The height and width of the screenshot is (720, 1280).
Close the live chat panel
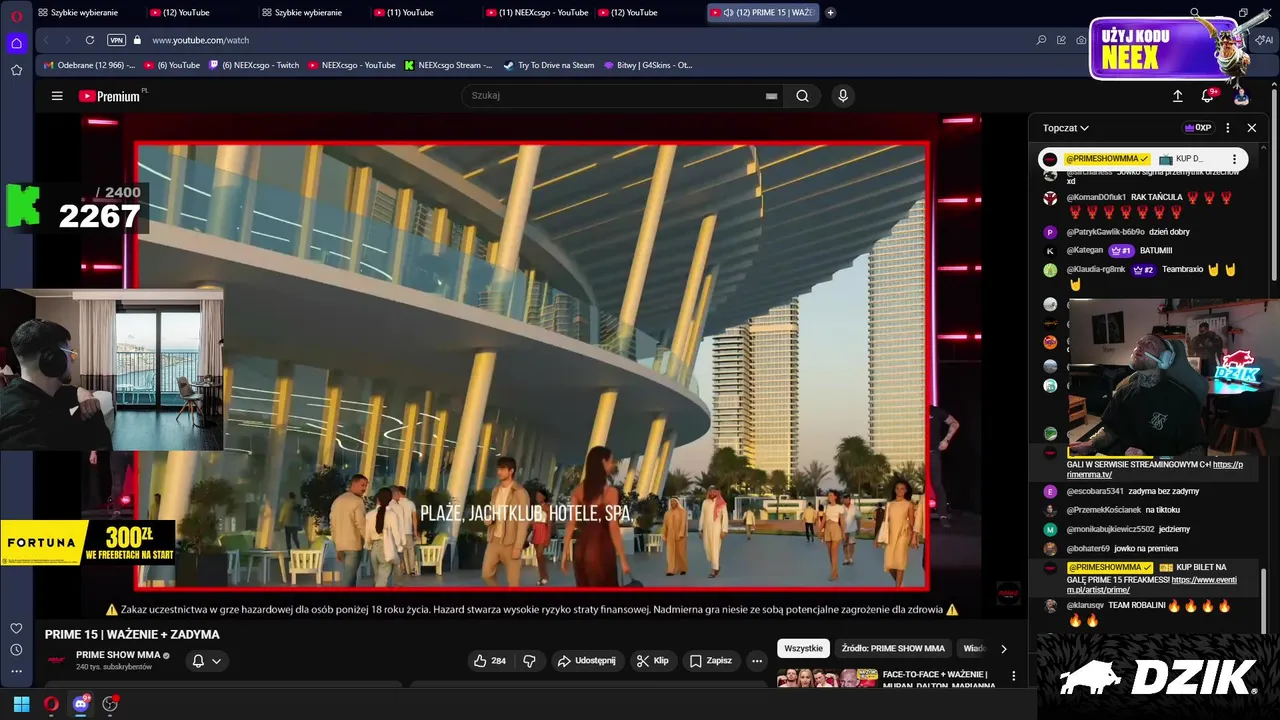click(1251, 128)
